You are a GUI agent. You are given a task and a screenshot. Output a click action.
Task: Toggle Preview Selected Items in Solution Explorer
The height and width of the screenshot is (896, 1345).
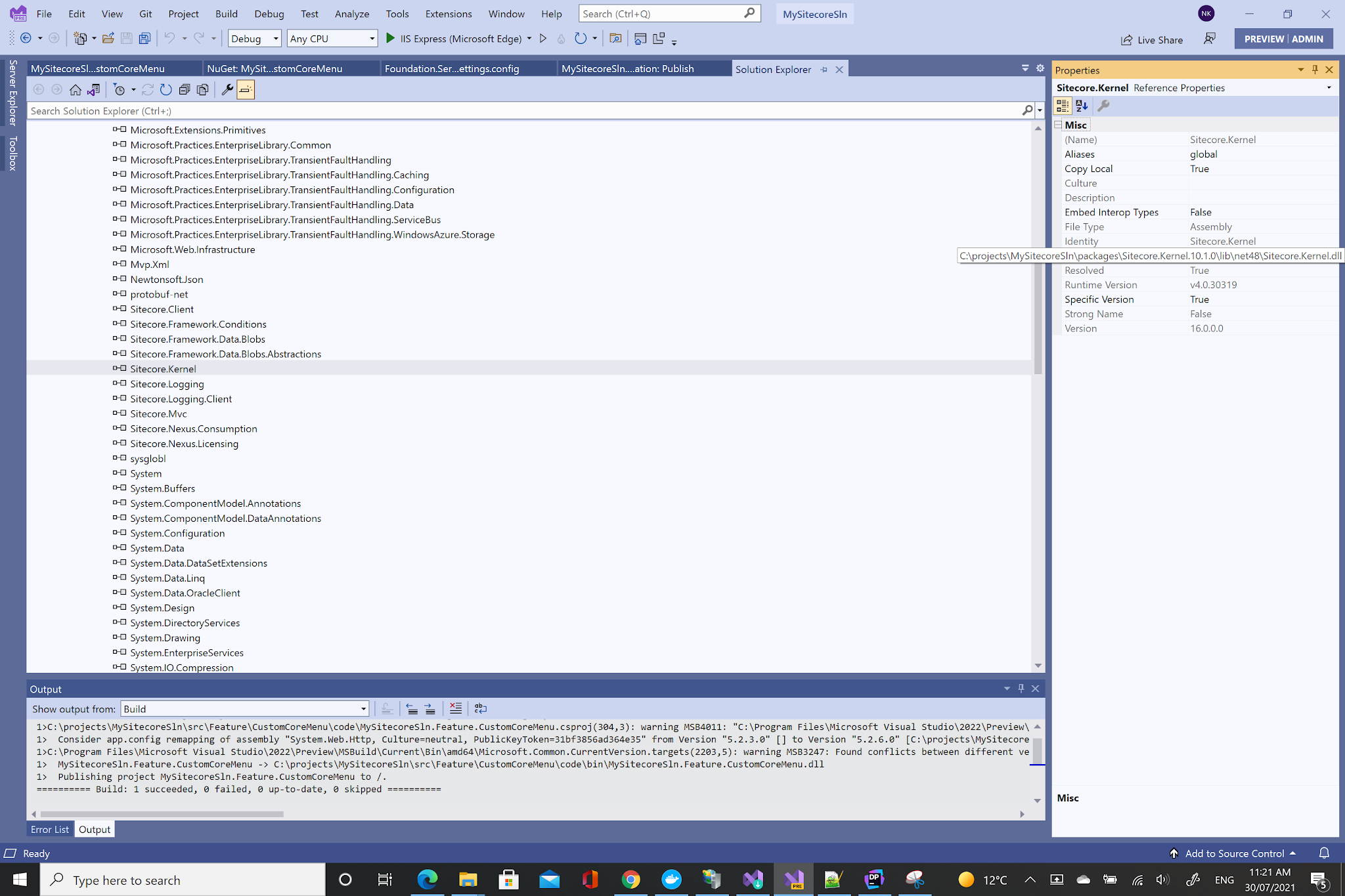pos(246,90)
